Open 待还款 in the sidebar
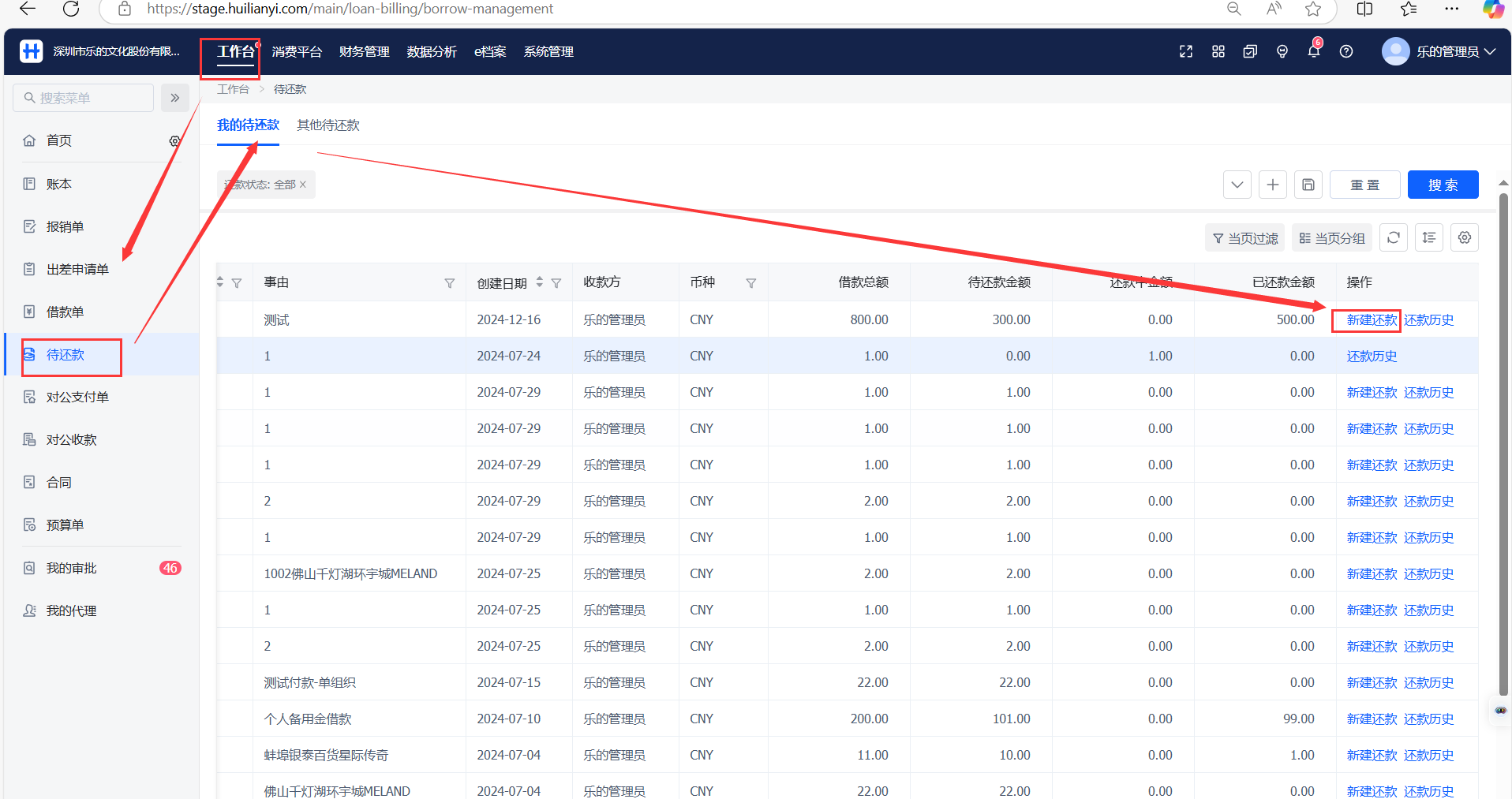Image resolution: width=1512 pixels, height=799 pixels. click(65, 354)
